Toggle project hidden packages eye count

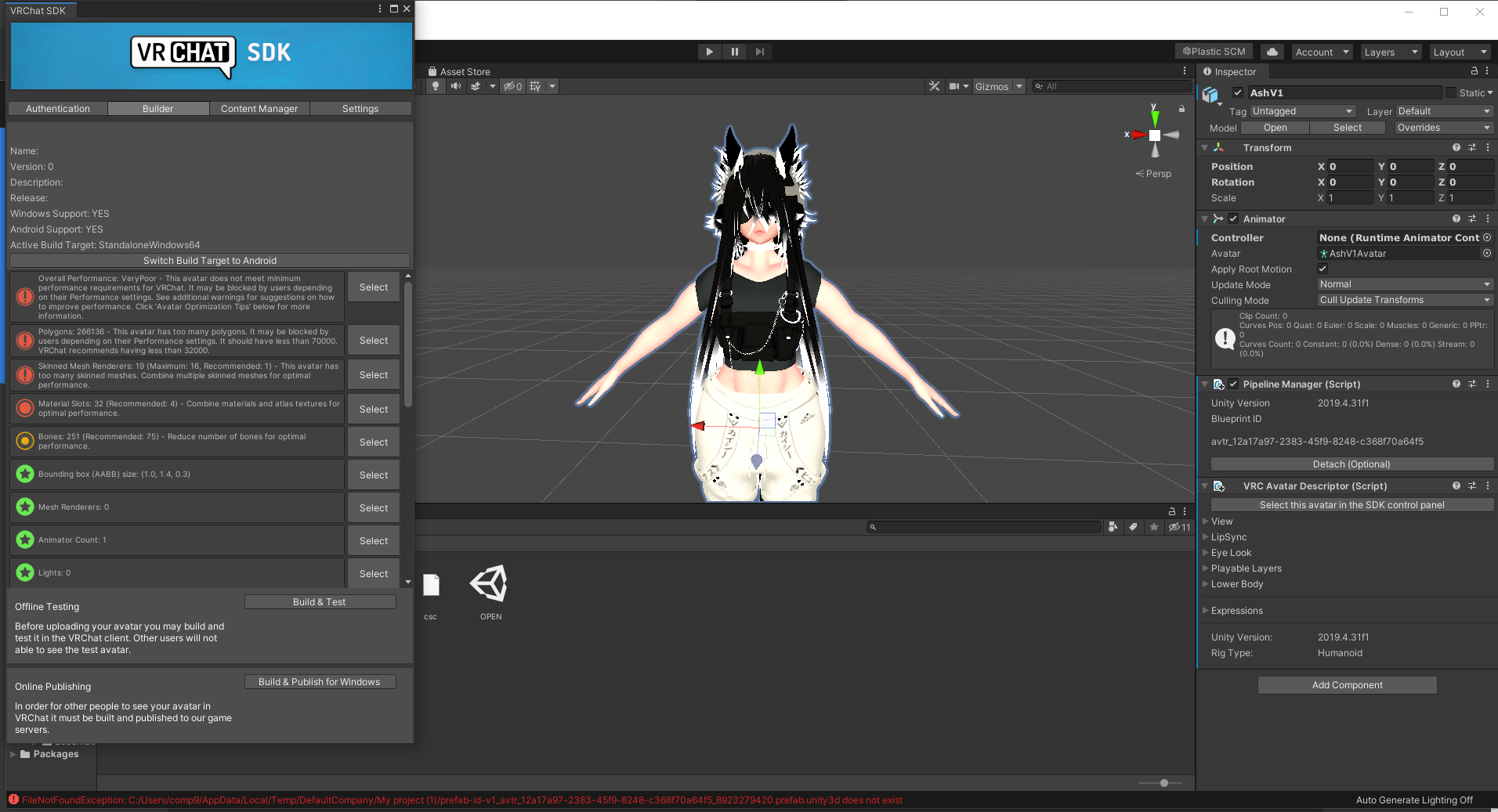pyautogui.click(x=1179, y=527)
